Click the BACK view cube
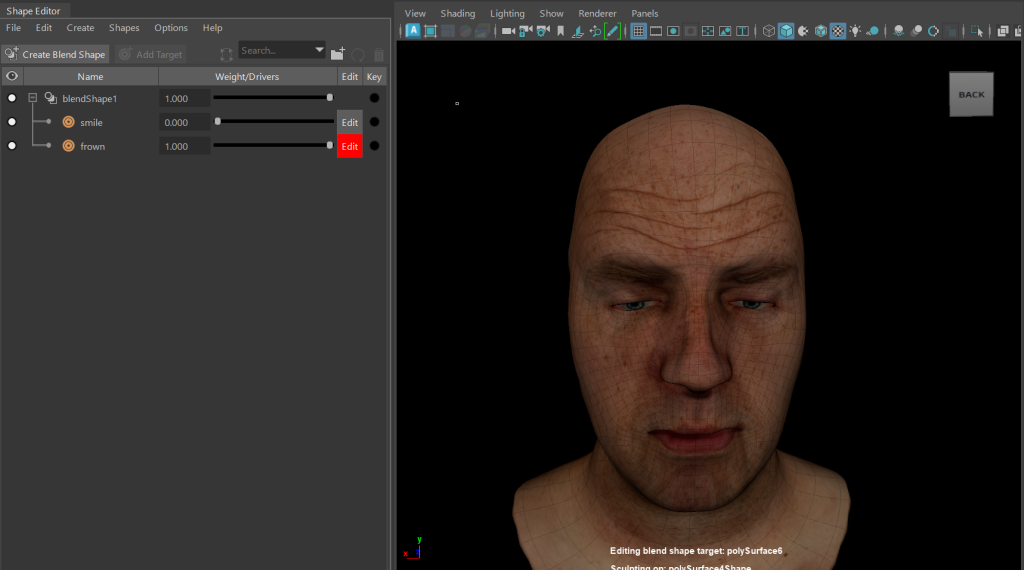This screenshot has height=570, width=1024. click(x=971, y=95)
